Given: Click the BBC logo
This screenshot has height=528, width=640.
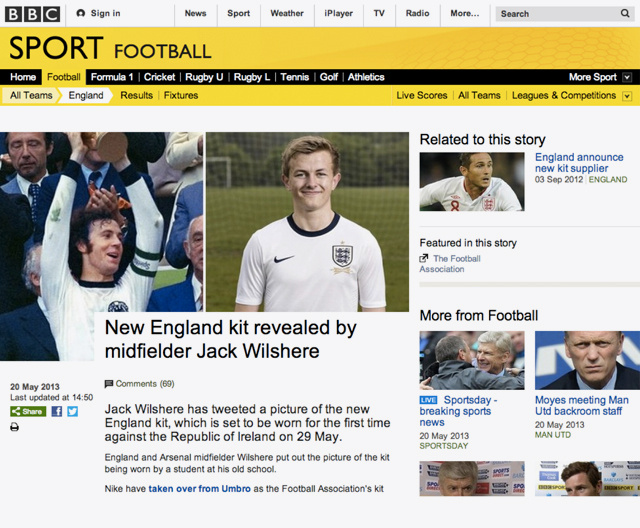Looking at the screenshot, I should pos(32,14).
